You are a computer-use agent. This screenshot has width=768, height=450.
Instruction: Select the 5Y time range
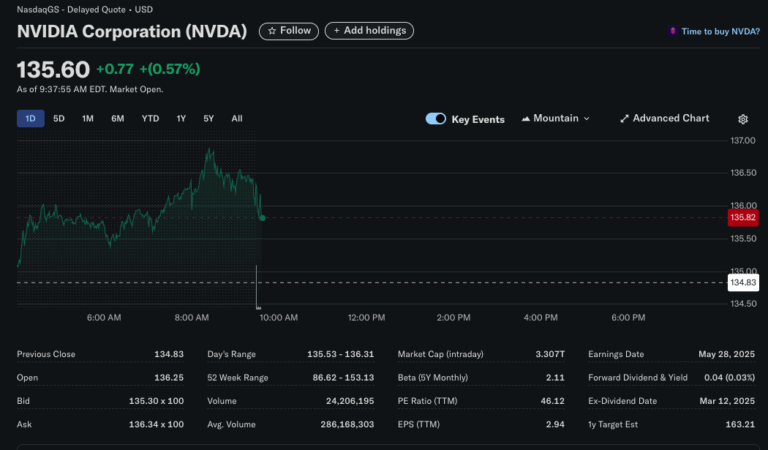tap(209, 118)
